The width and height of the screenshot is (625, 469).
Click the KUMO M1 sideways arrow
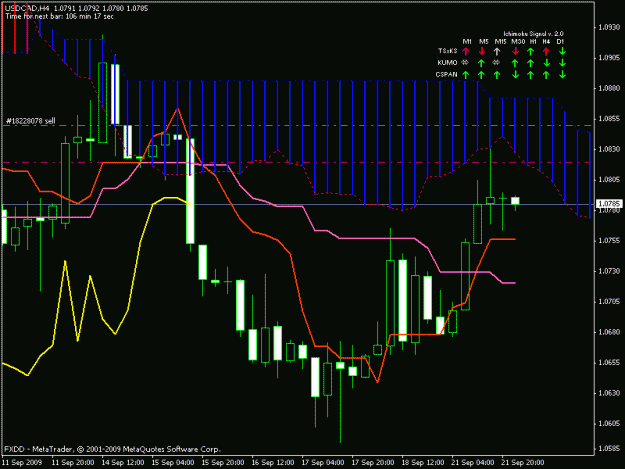[x=465, y=63]
